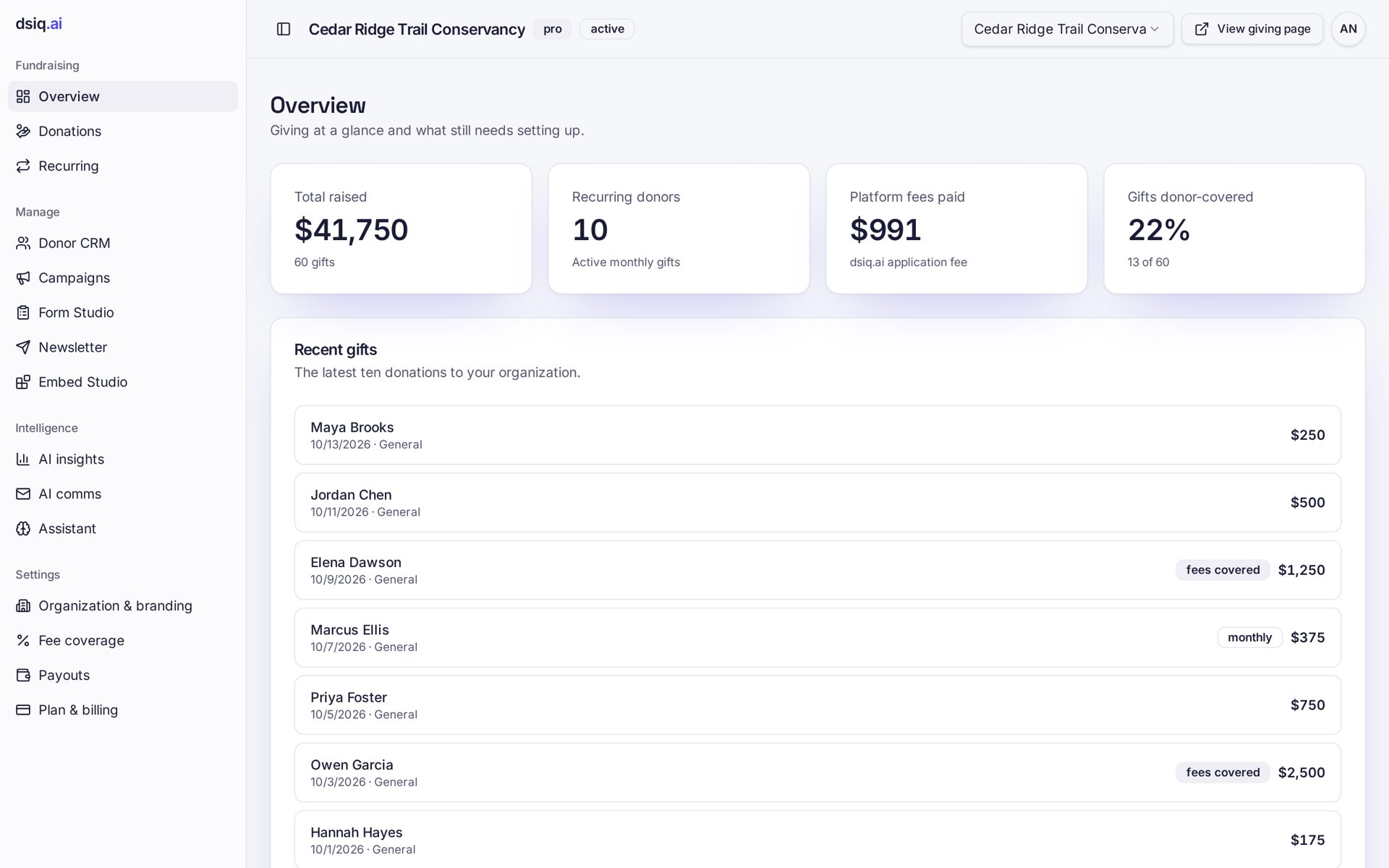Click the Donations hand-heart icon
Image resolution: width=1389 pixels, height=868 pixels.
tap(23, 131)
